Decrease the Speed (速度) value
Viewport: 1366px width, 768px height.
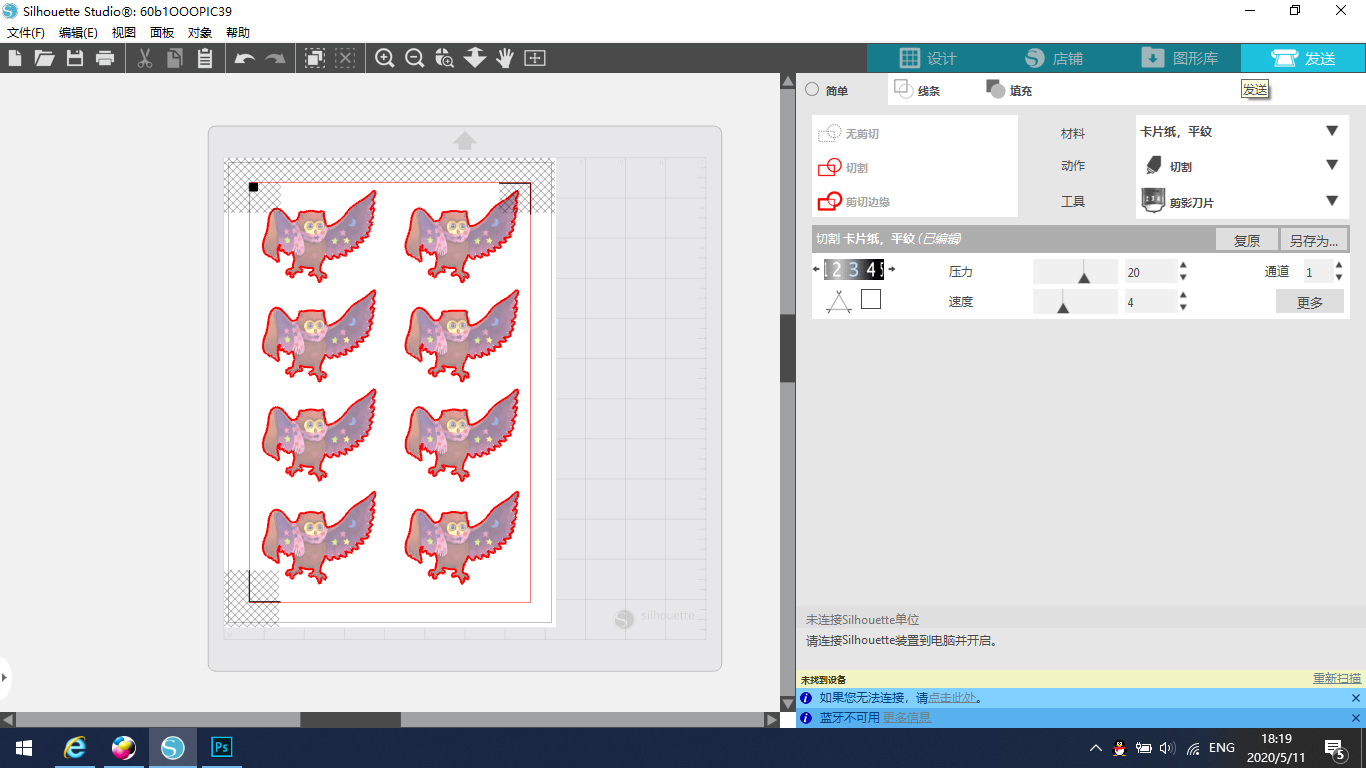click(1184, 307)
